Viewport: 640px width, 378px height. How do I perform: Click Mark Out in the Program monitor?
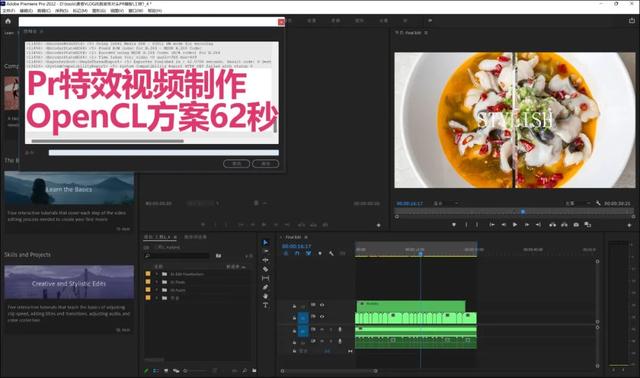pyautogui.click(x=477, y=225)
